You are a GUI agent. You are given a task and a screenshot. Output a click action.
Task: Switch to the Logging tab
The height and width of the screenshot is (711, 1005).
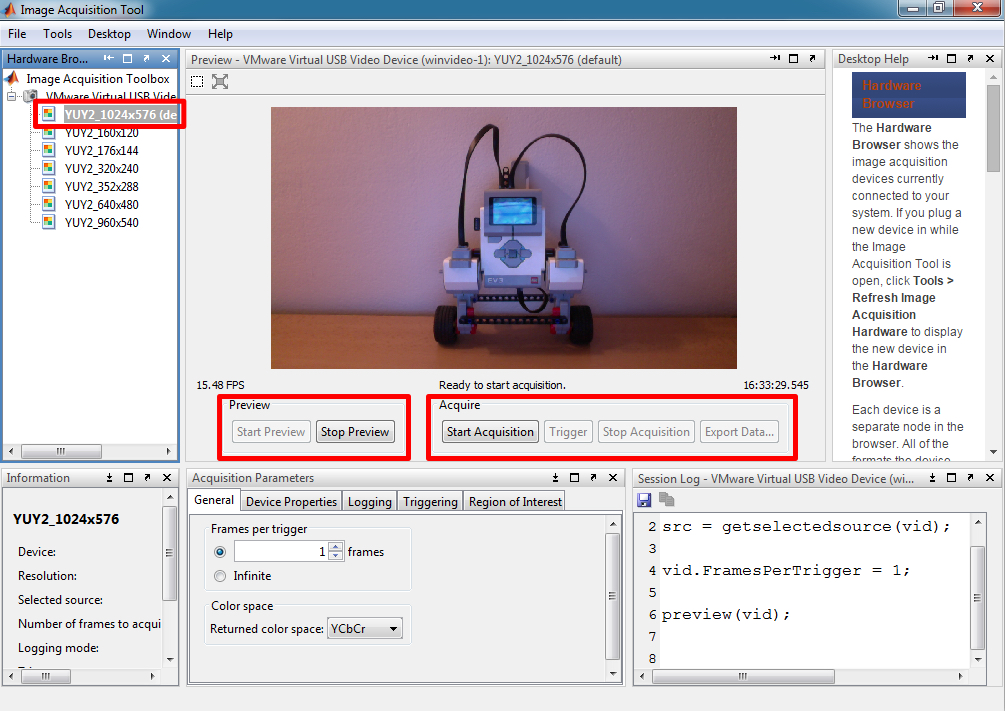tap(370, 501)
